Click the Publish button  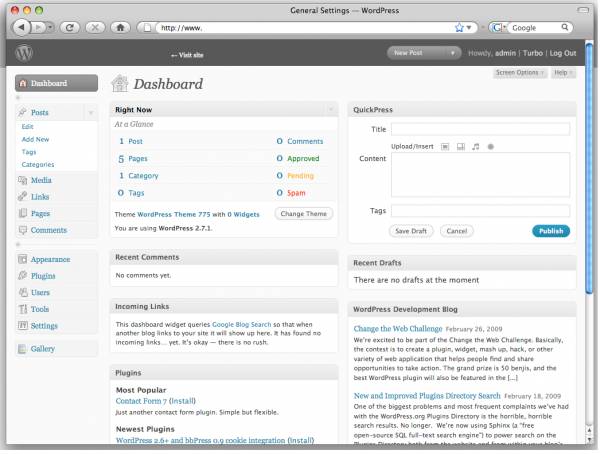click(551, 231)
